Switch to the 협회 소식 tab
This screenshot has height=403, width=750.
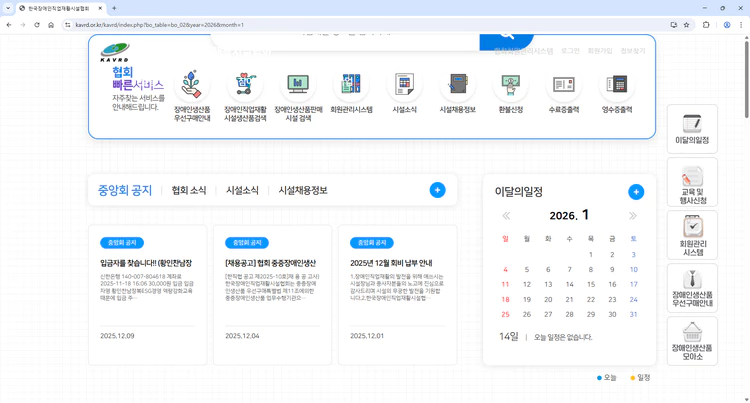tap(189, 190)
